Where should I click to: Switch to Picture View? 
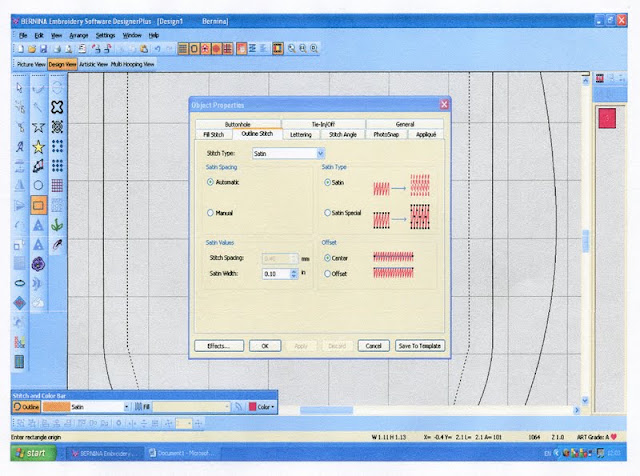click(31, 65)
